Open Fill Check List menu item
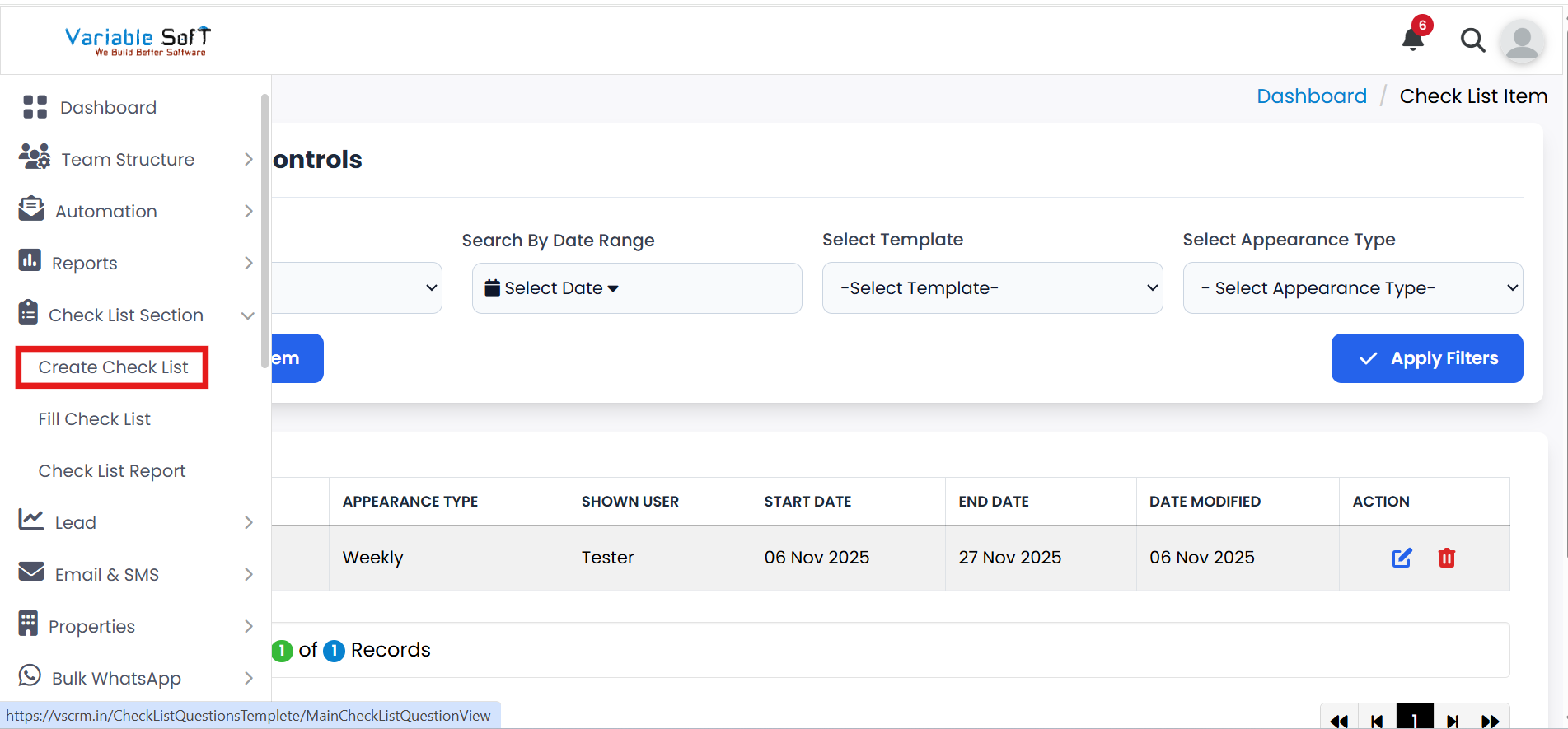The image size is (1568, 729). 95,419
